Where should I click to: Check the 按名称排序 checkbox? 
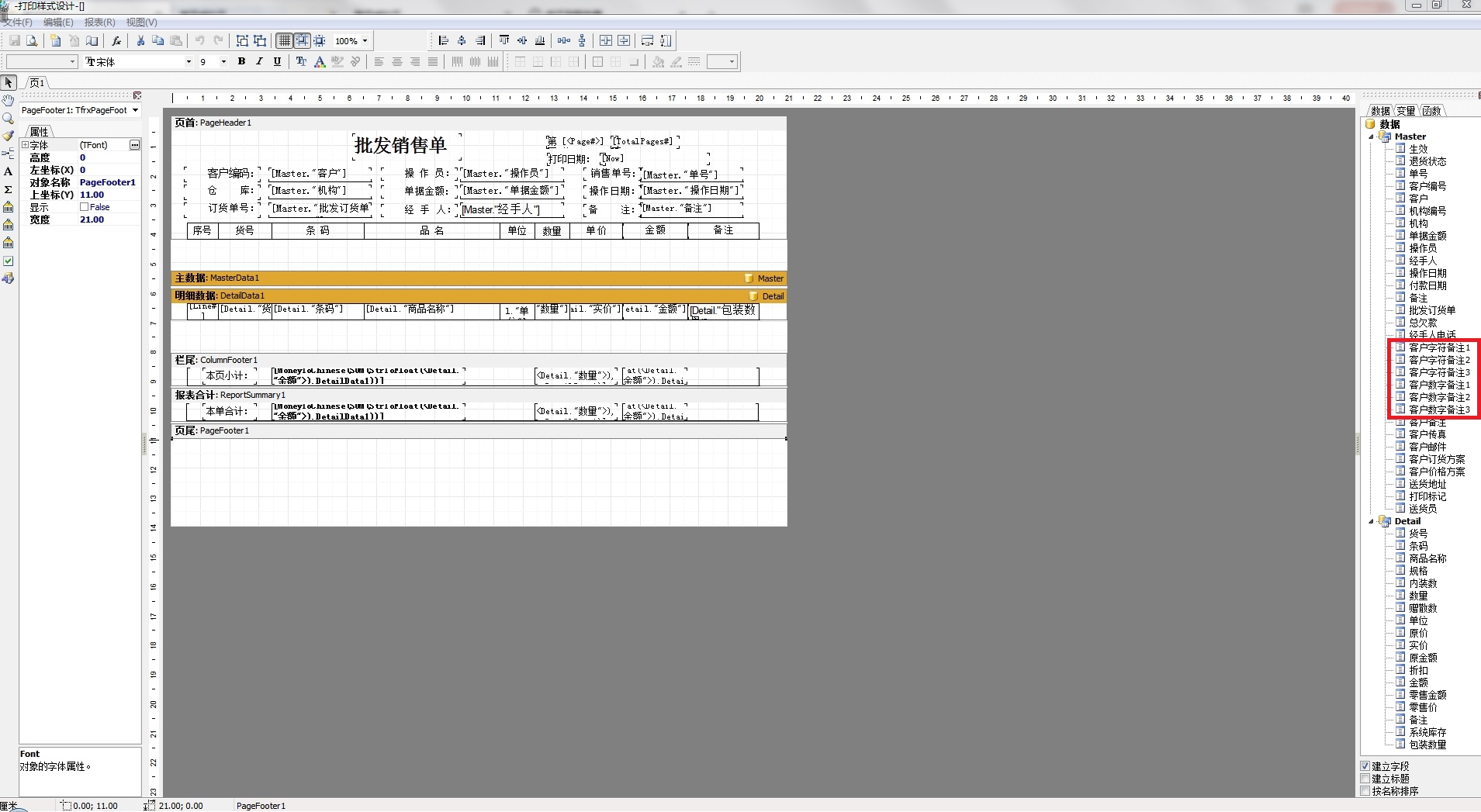click(x=1365, y=791)
